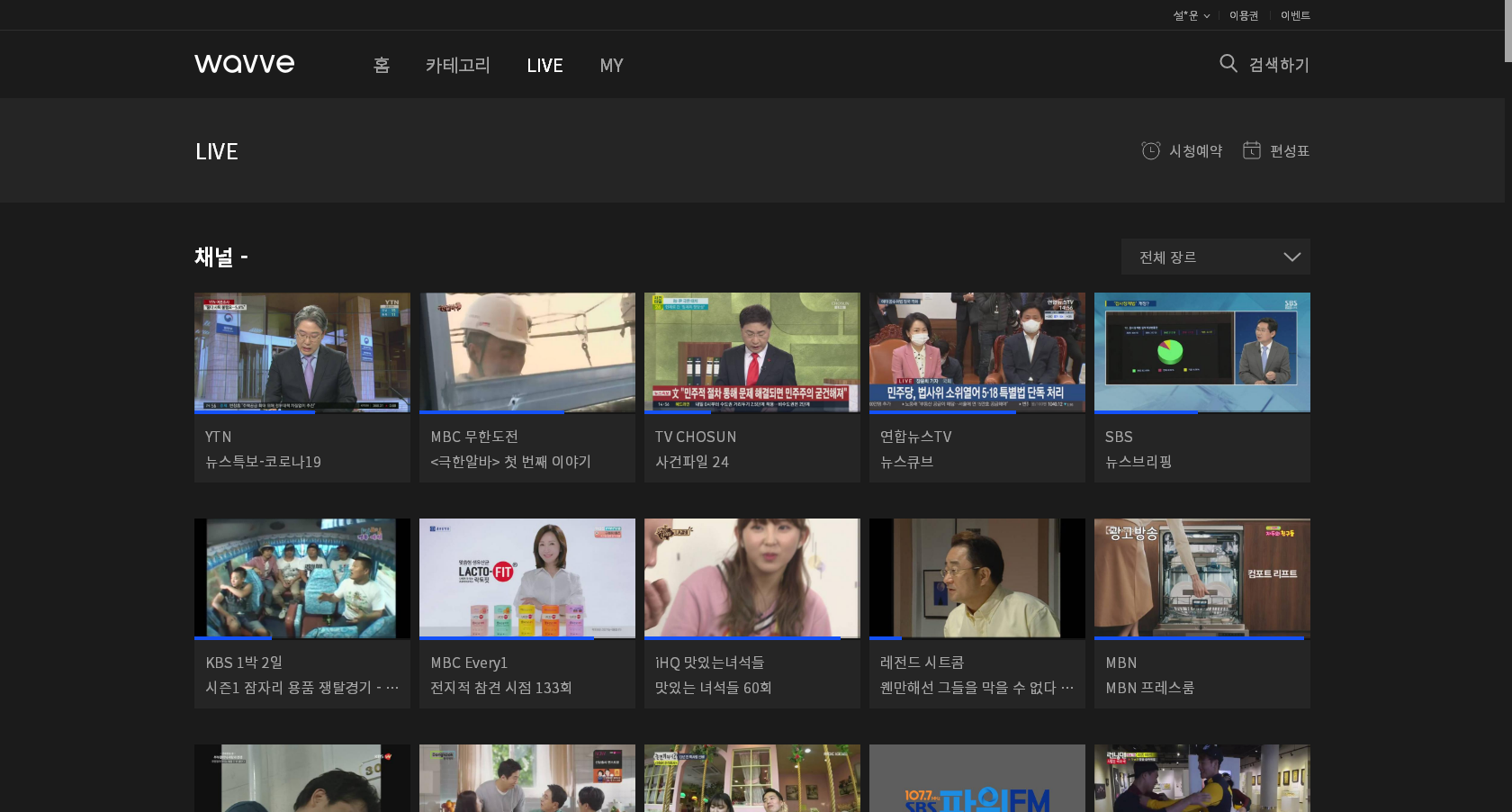Click the YTN channel name
This screenshot has height=812, width=1512.
click(219, 437)
